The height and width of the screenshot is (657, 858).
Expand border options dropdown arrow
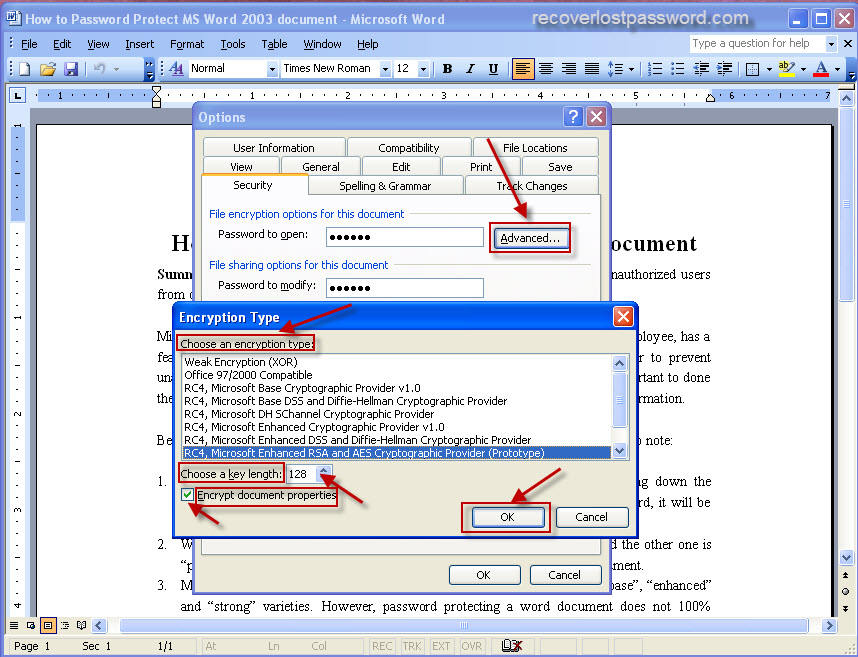pyautogui.click(x=769, y=69)
